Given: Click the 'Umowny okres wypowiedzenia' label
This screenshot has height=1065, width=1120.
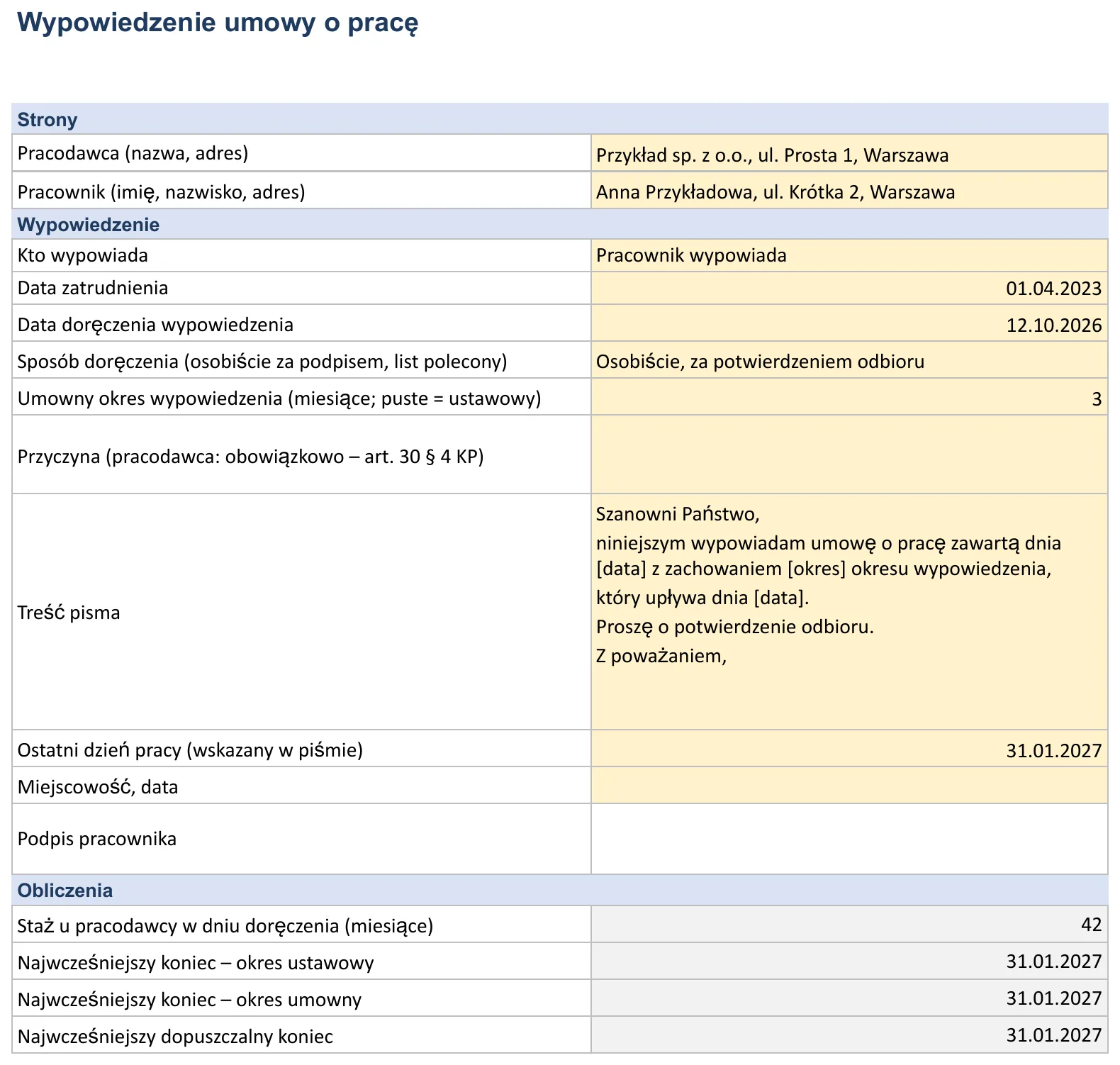Looking at the screenshot, I should 279,398.
